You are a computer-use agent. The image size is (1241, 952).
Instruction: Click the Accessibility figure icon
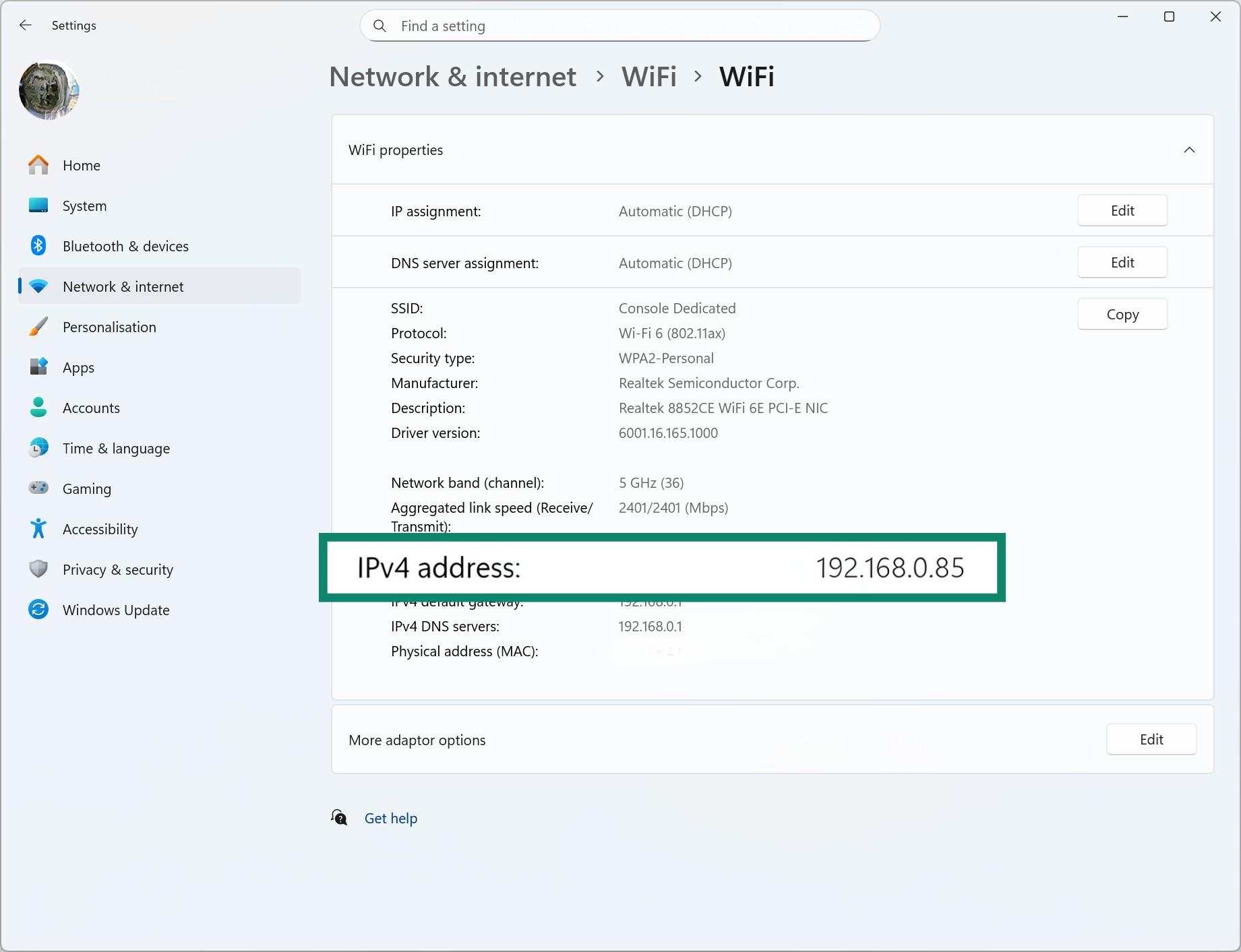pos(38,529)
